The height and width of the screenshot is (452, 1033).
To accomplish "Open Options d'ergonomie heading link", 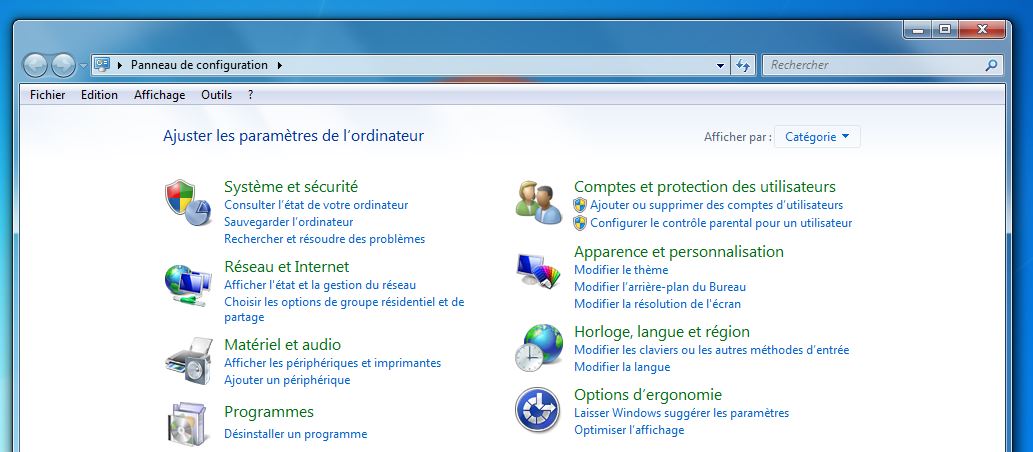I will click(x=648, y=395).
